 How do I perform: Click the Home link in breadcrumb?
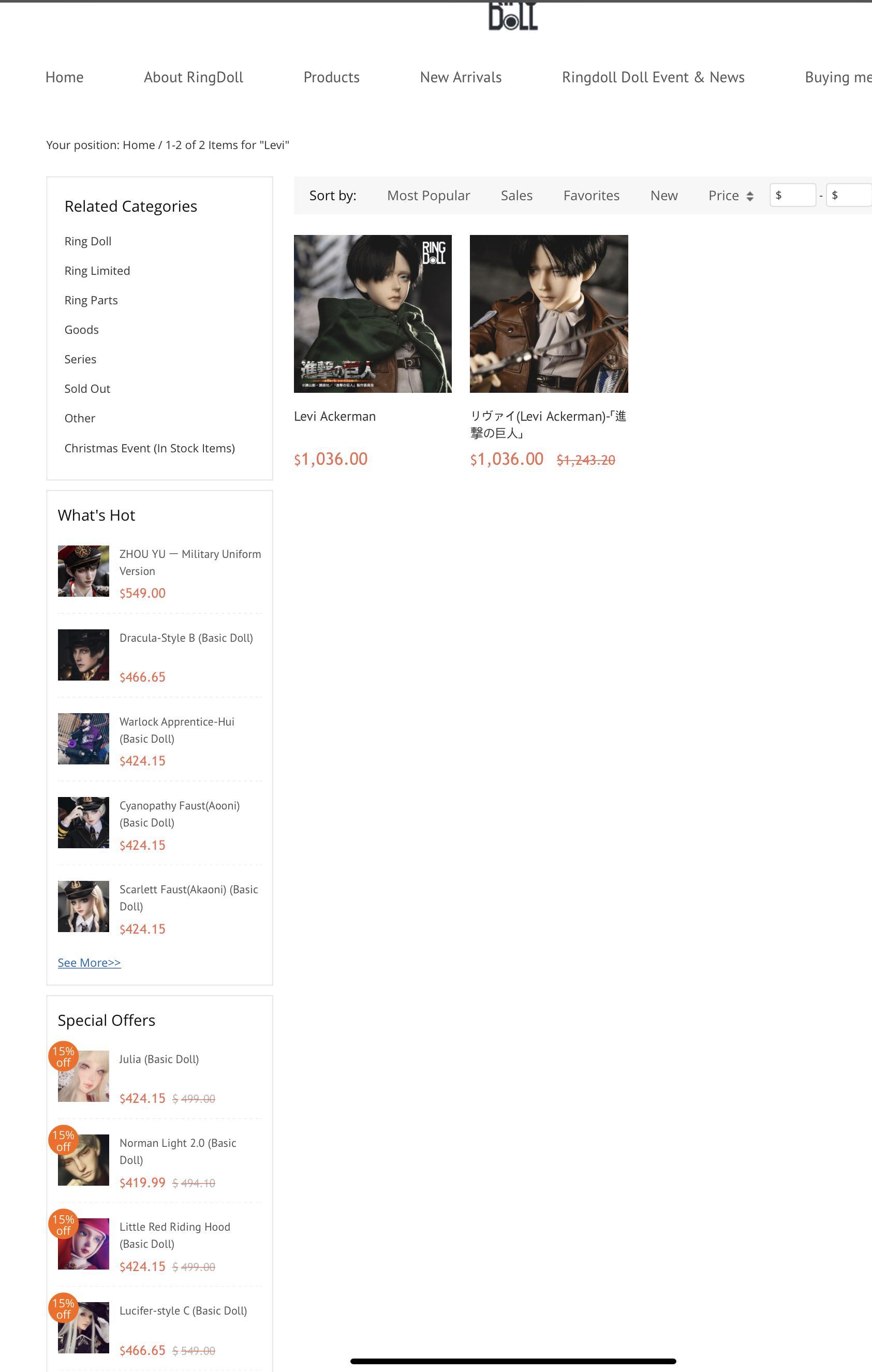coord(138,145)
